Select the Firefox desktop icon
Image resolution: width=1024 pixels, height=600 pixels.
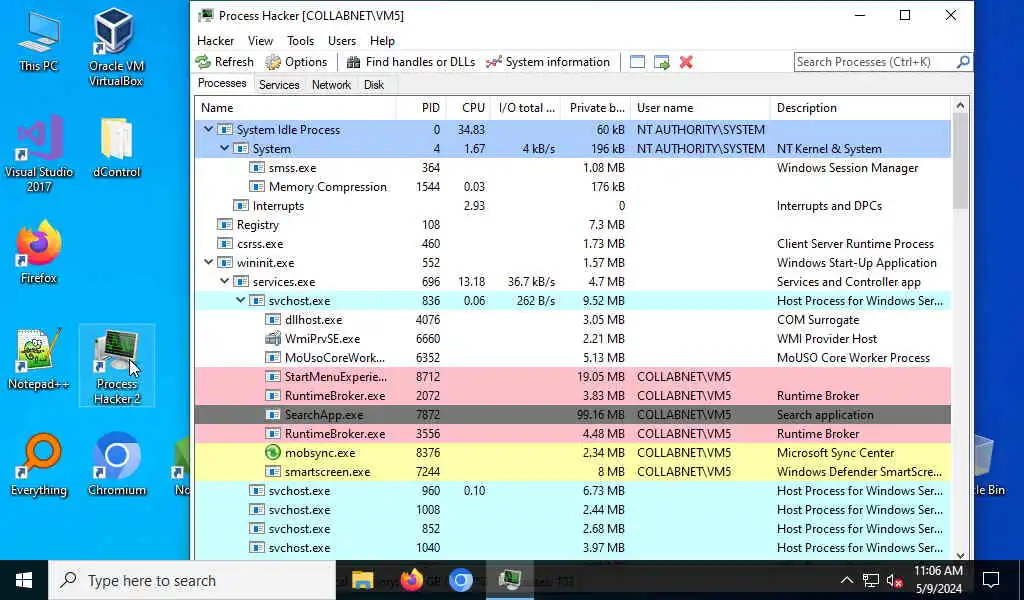pyautogui.click(x=39, y=253)
